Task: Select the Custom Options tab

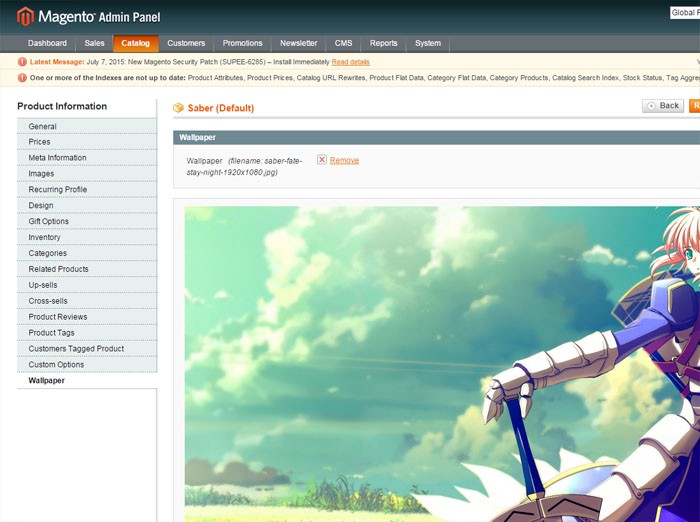Action: point(87,364)
